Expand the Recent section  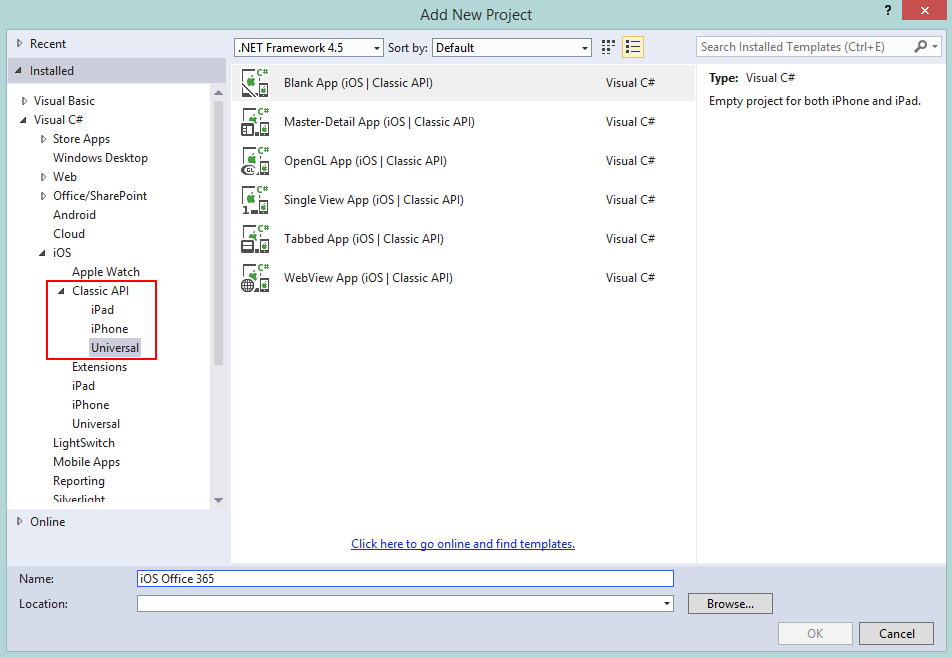[x=19, y=44]
